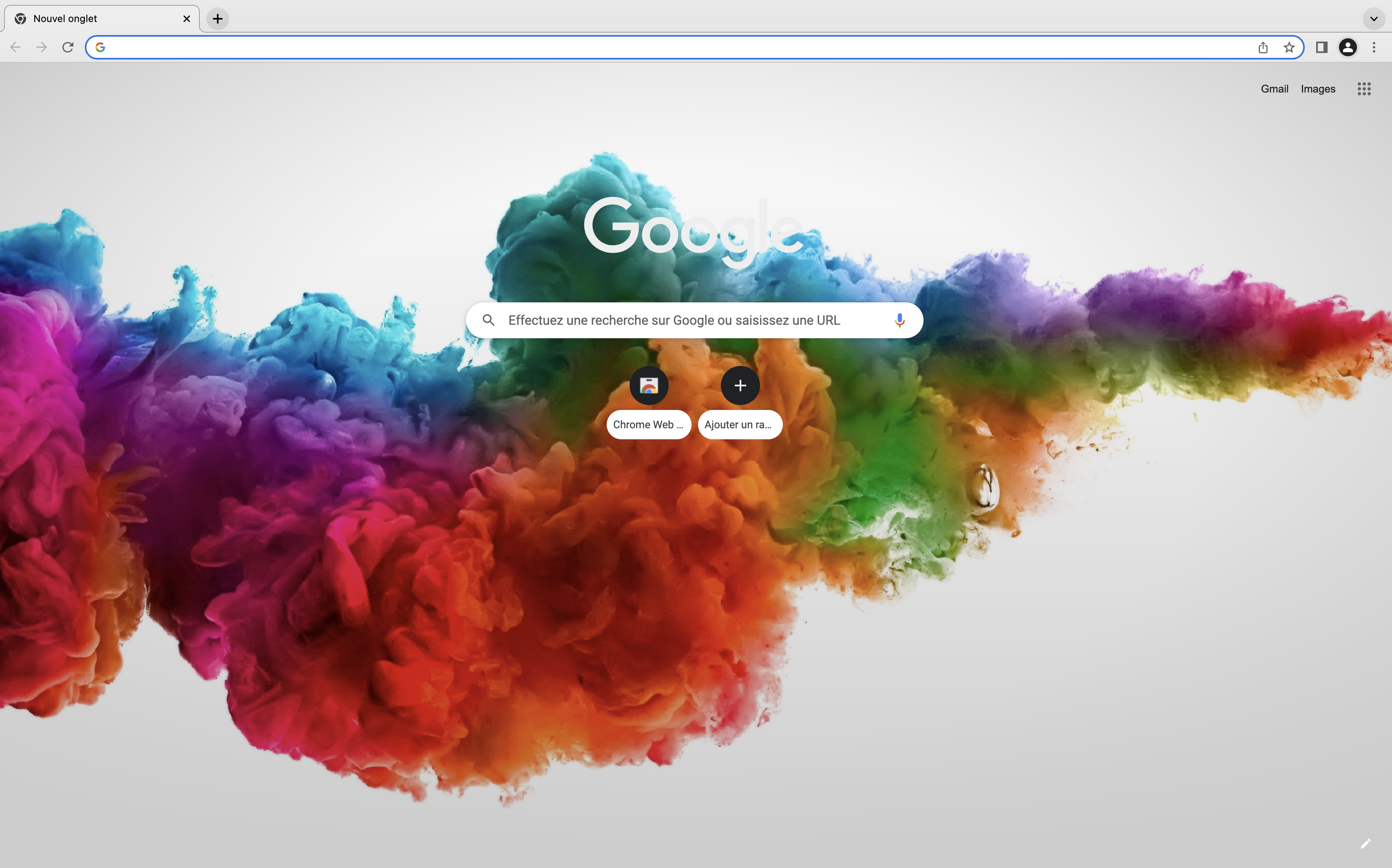This screenshot has width=1392, height=868.
Task: Select the Nouvel onglet tab
Action: [x=102, y=18]
